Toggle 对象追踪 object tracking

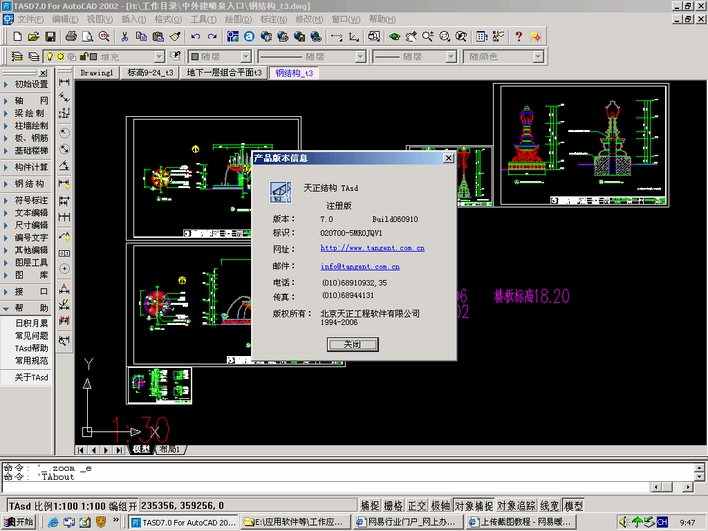click(x=516, y=506)
